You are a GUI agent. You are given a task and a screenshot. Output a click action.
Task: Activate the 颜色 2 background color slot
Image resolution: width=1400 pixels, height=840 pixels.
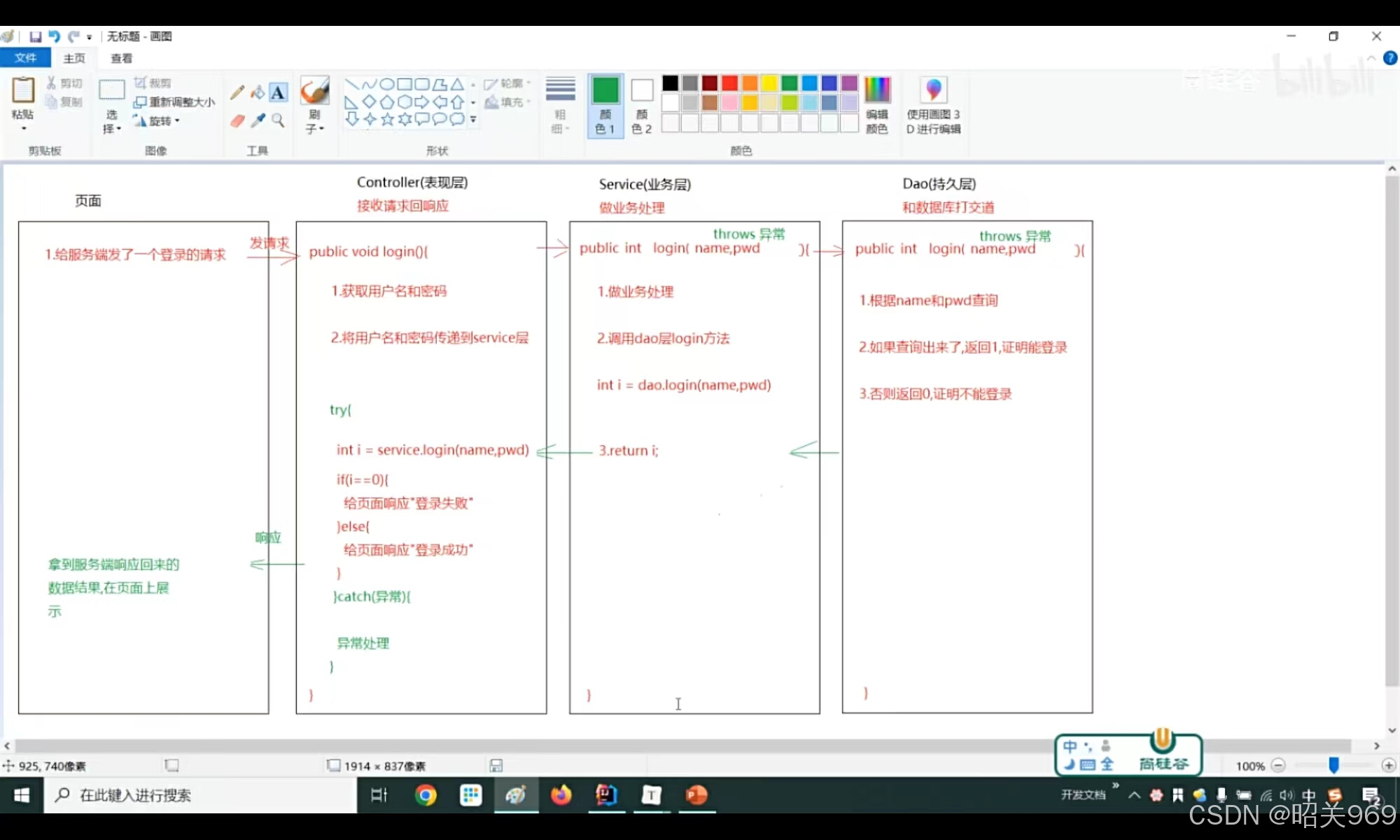point(641,105)
